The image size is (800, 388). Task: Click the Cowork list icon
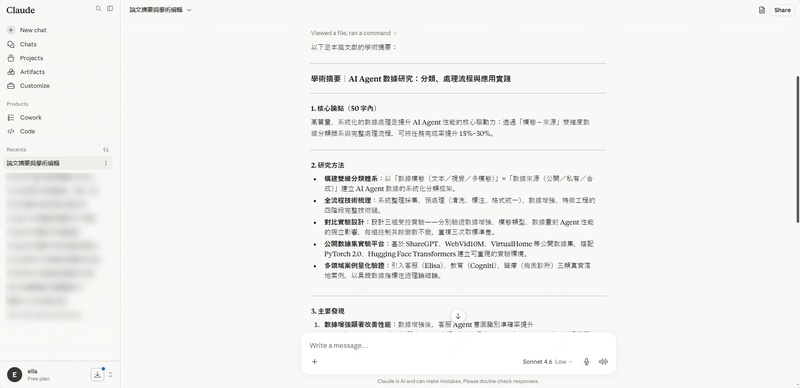[11, 117]
